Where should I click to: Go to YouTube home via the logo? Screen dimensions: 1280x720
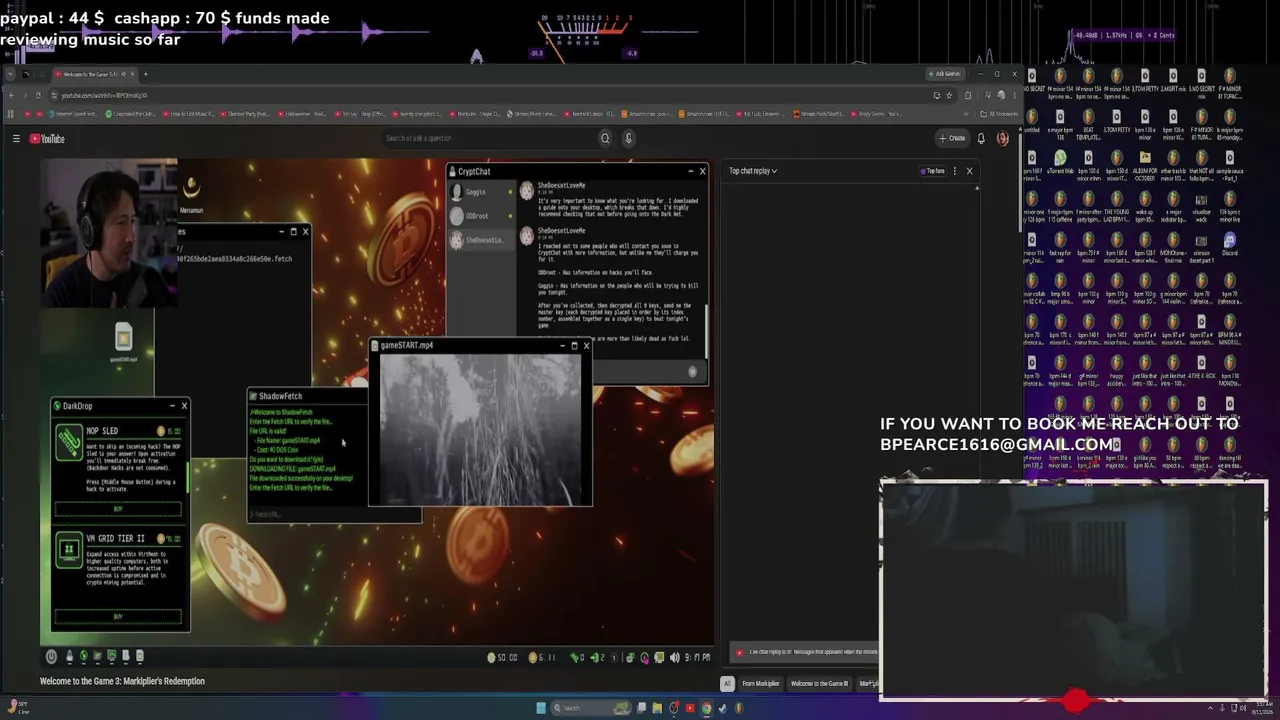point(47,139)
